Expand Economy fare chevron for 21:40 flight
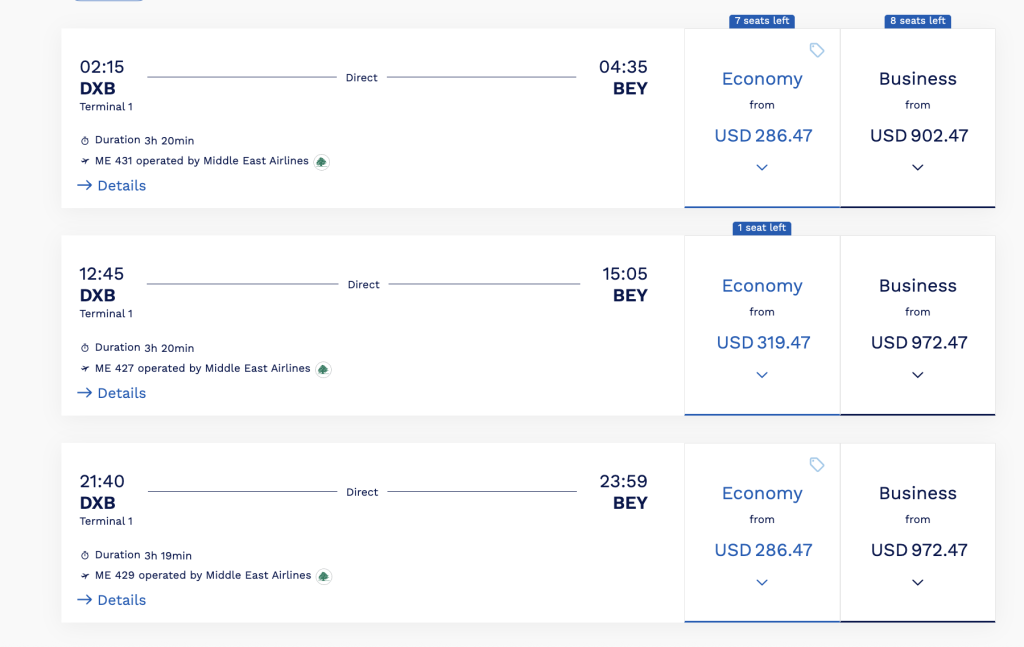1024x647 pixels. [x=761, y=582]
